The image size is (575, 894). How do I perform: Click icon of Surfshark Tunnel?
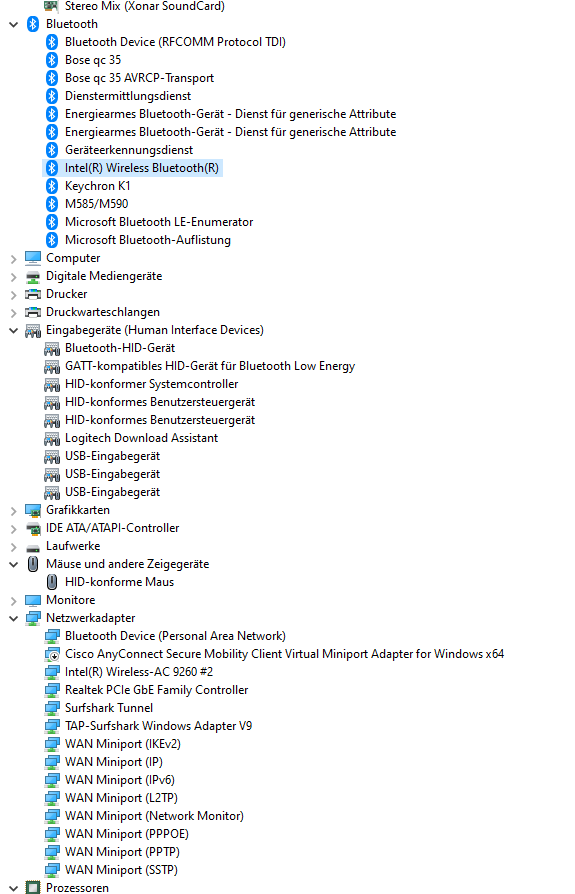click(52, 708)
